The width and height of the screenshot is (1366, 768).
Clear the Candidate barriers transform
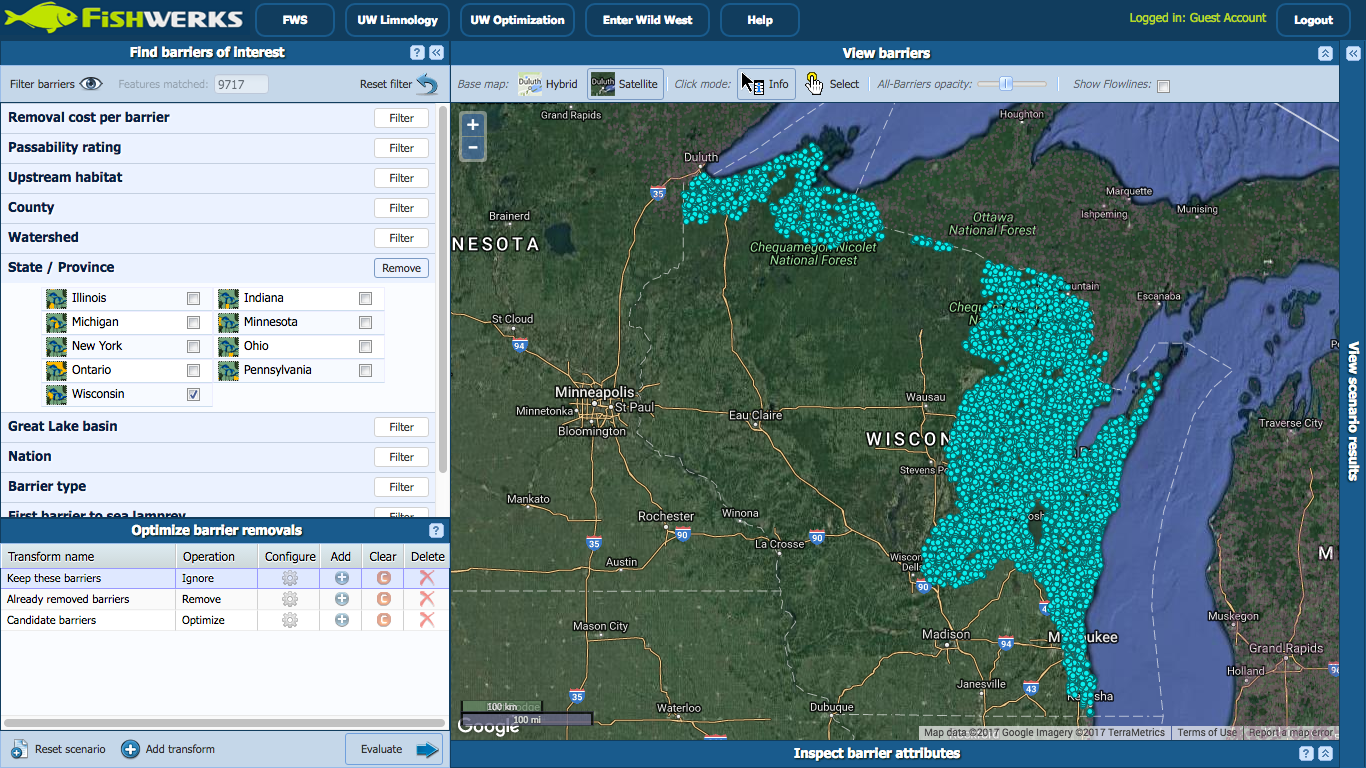click(x=383, y=620)
